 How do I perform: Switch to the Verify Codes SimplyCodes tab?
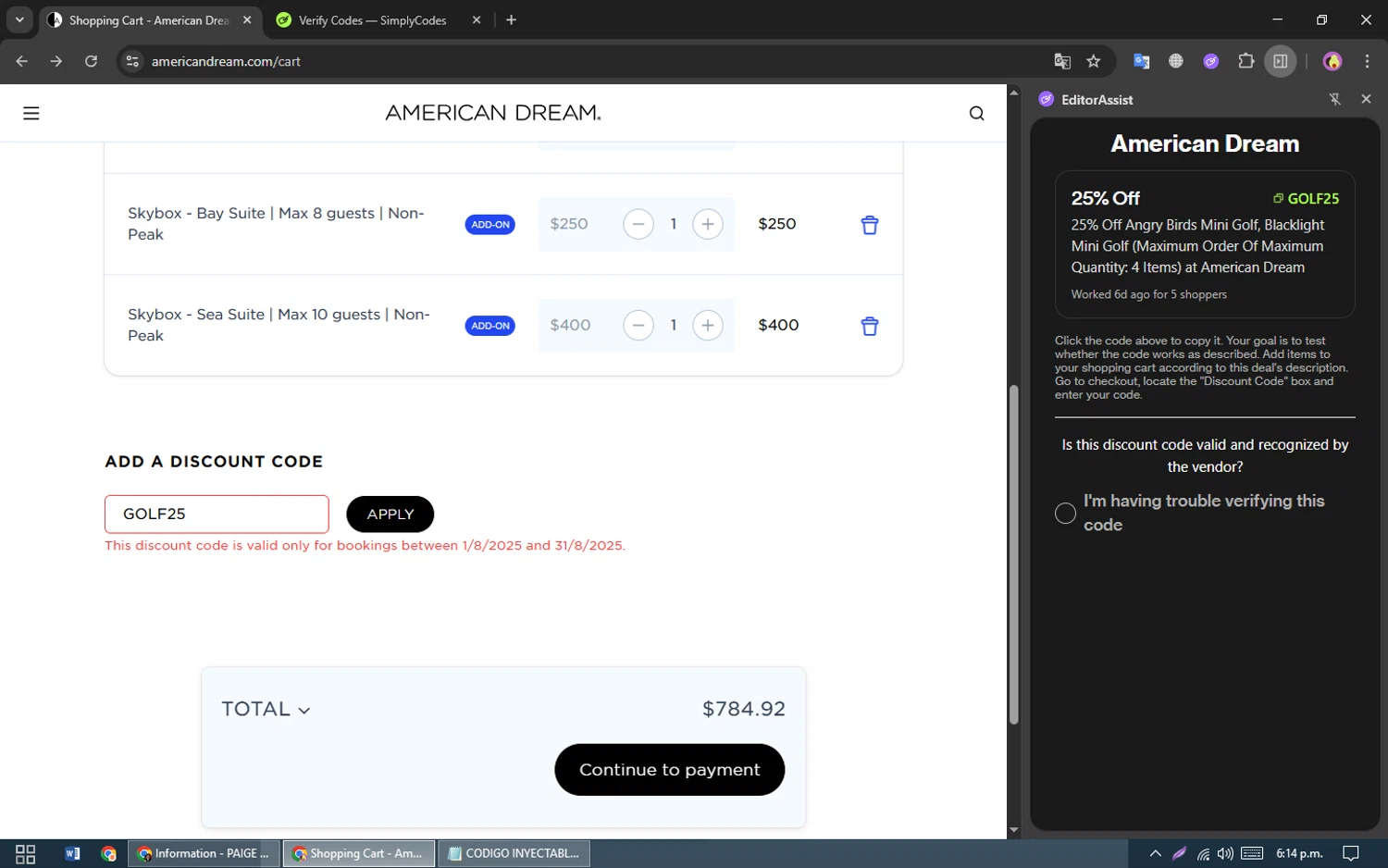(x=372, y=20)
